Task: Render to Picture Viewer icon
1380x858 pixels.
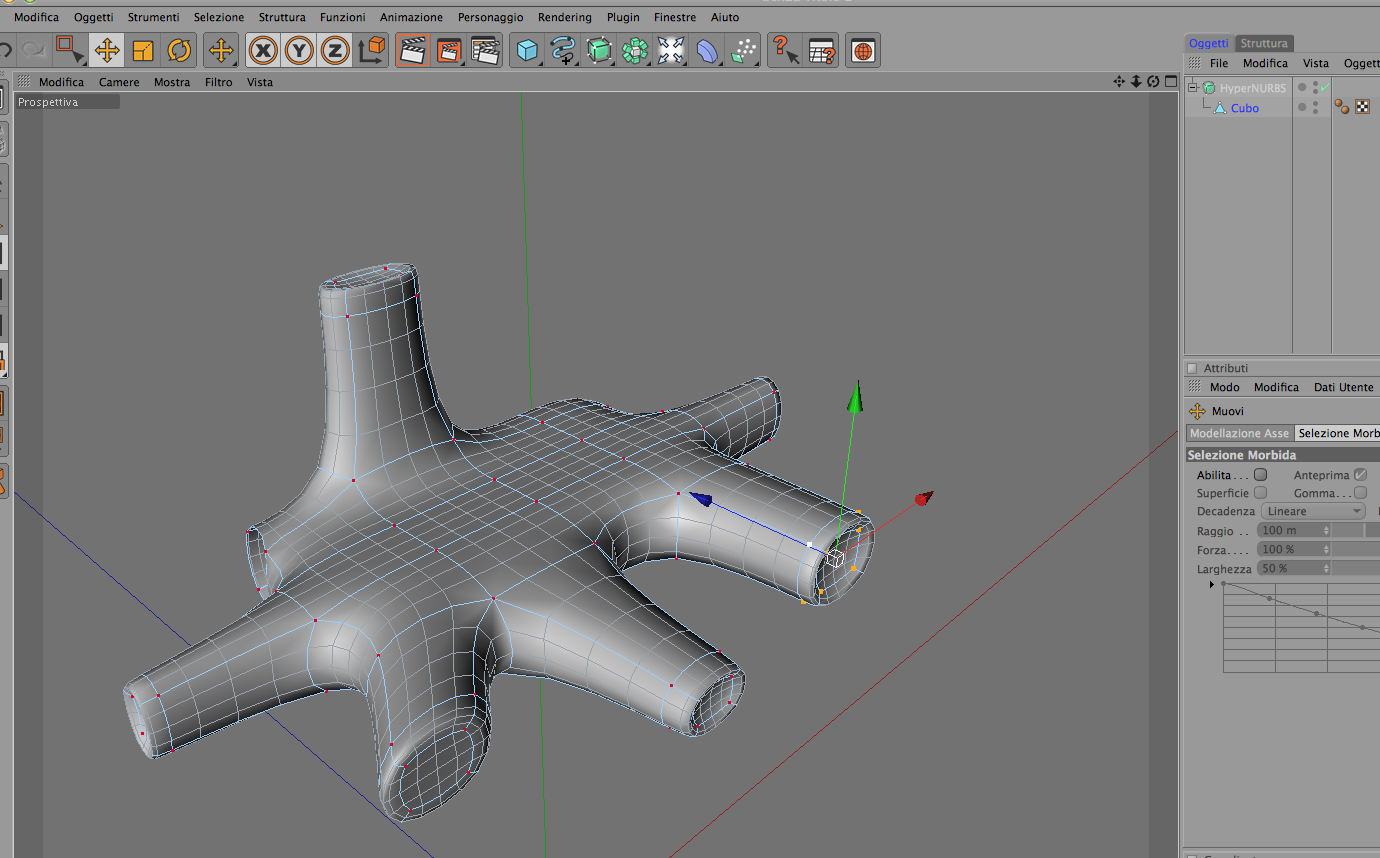Action: tap(449, 50)
